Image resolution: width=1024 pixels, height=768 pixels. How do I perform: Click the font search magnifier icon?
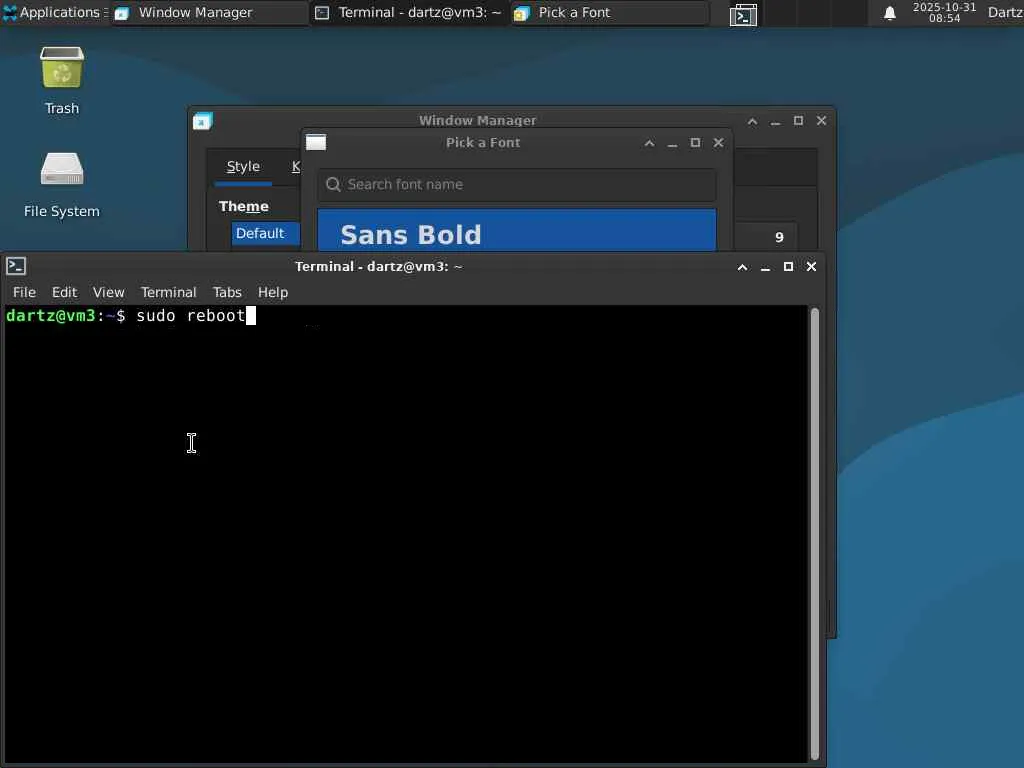[333, 185]
